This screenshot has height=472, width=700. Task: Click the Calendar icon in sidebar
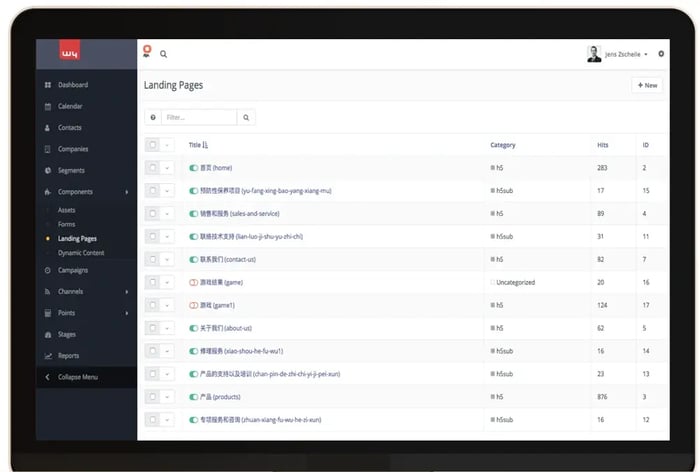point(48,106)
